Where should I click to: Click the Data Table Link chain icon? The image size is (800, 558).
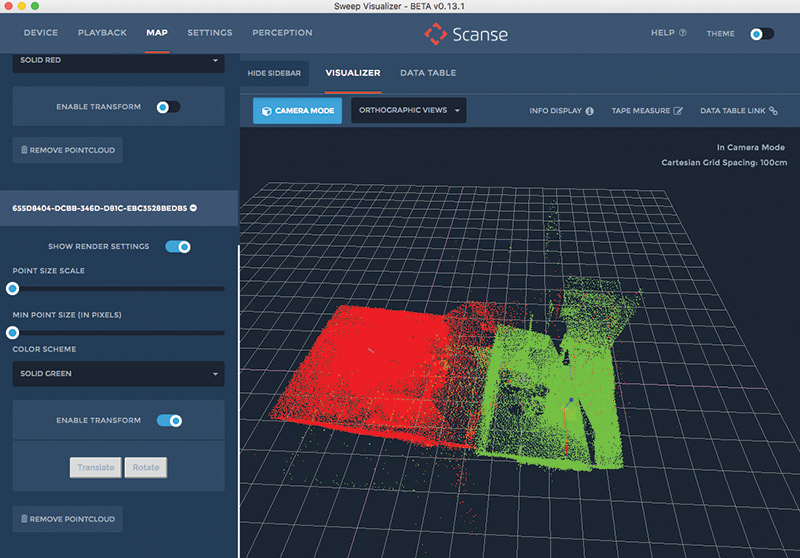click(x=773, y=111)
